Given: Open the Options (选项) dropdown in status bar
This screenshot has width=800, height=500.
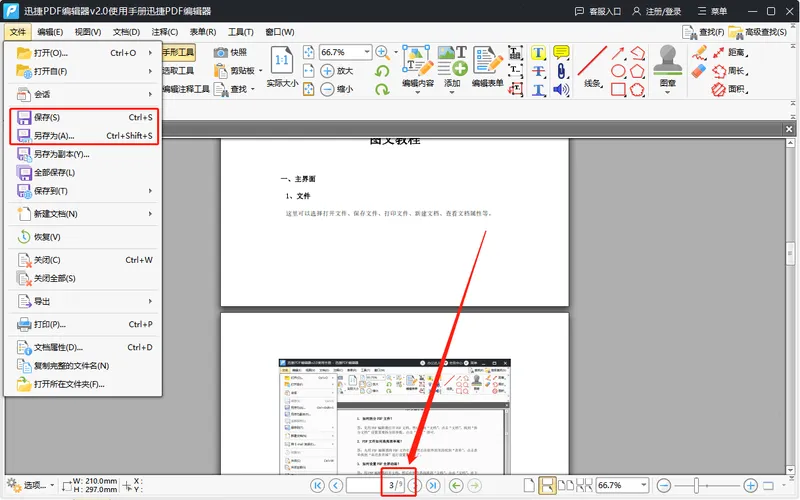Looking at the screenshot, I should 31,485.
